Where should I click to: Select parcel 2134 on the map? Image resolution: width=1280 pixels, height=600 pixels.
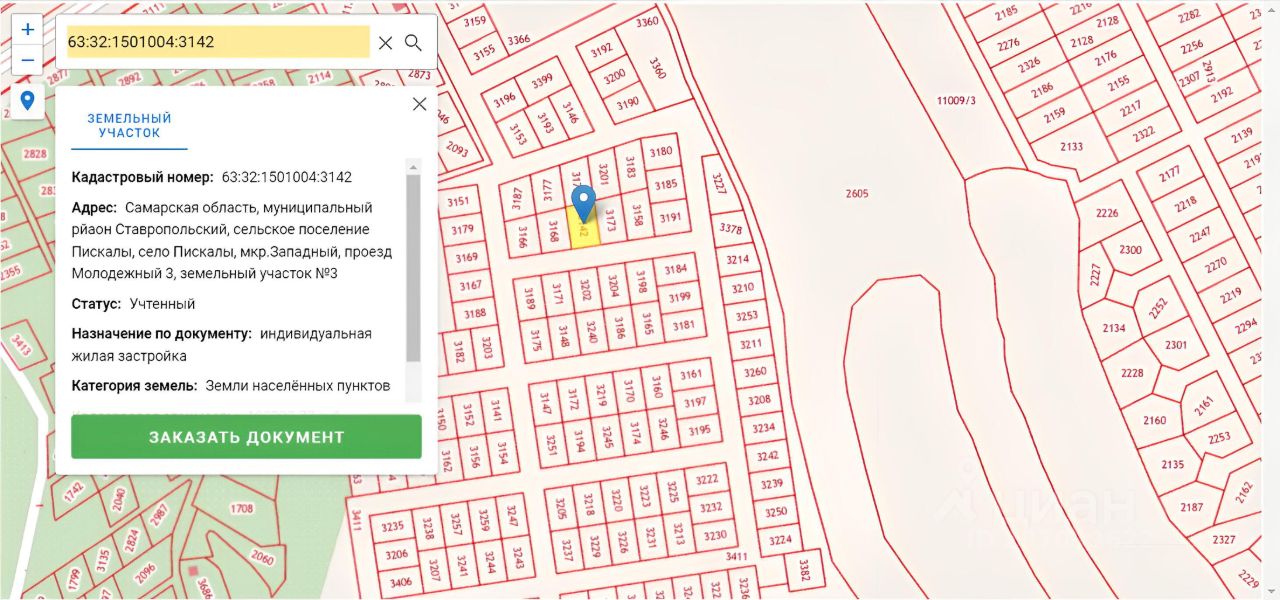(x=1113, y=328)
